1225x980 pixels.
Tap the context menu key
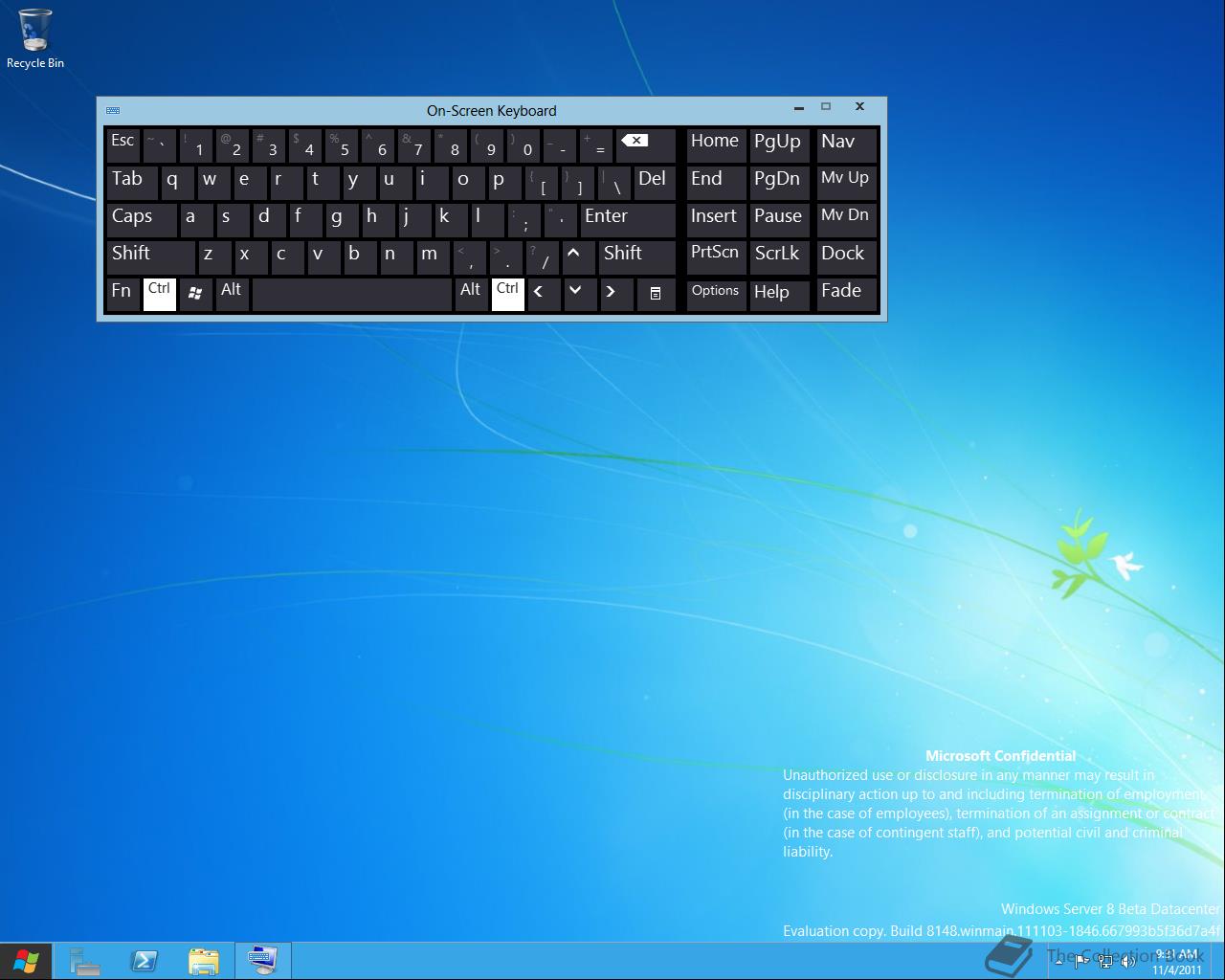point(656,294)
